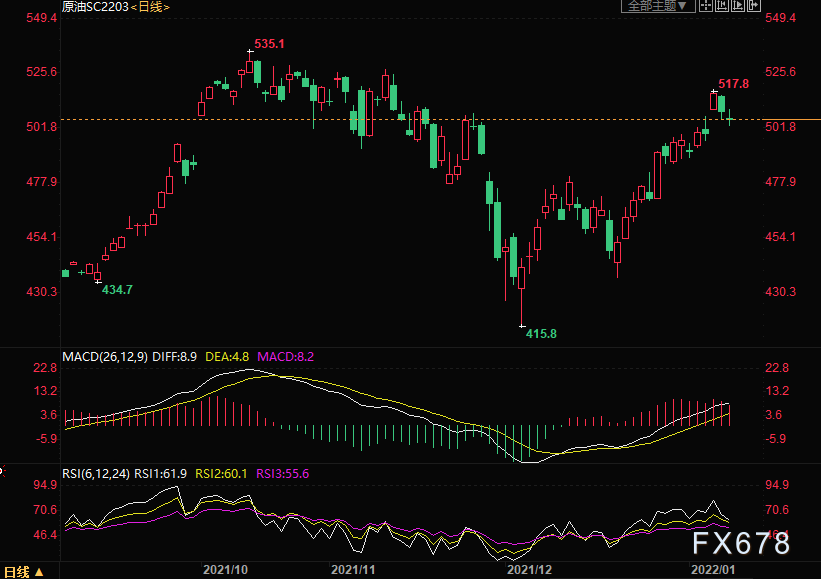Click the 原油SC2203 contract title
This screenshot has width=821, height=579.
tap(95, 7)
